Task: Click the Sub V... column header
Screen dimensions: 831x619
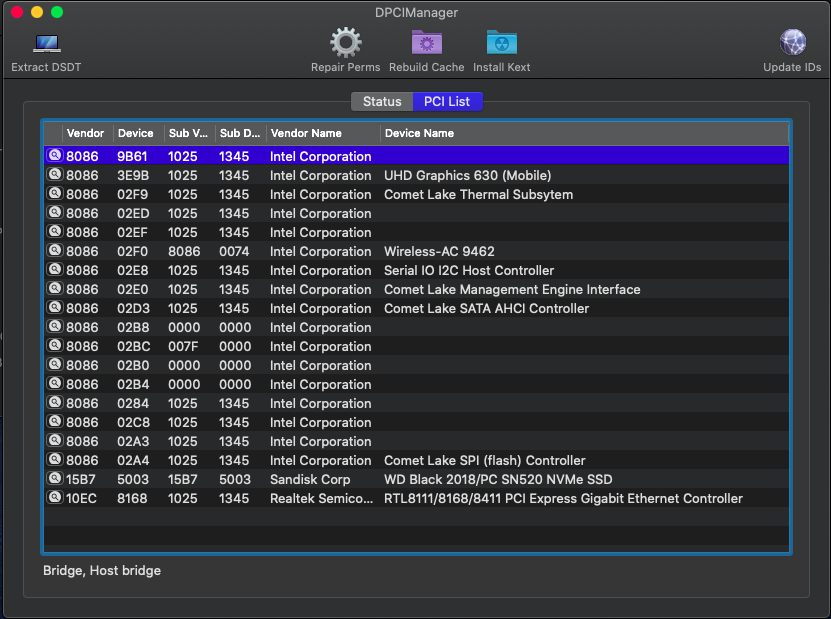Action: pos(188,134)
